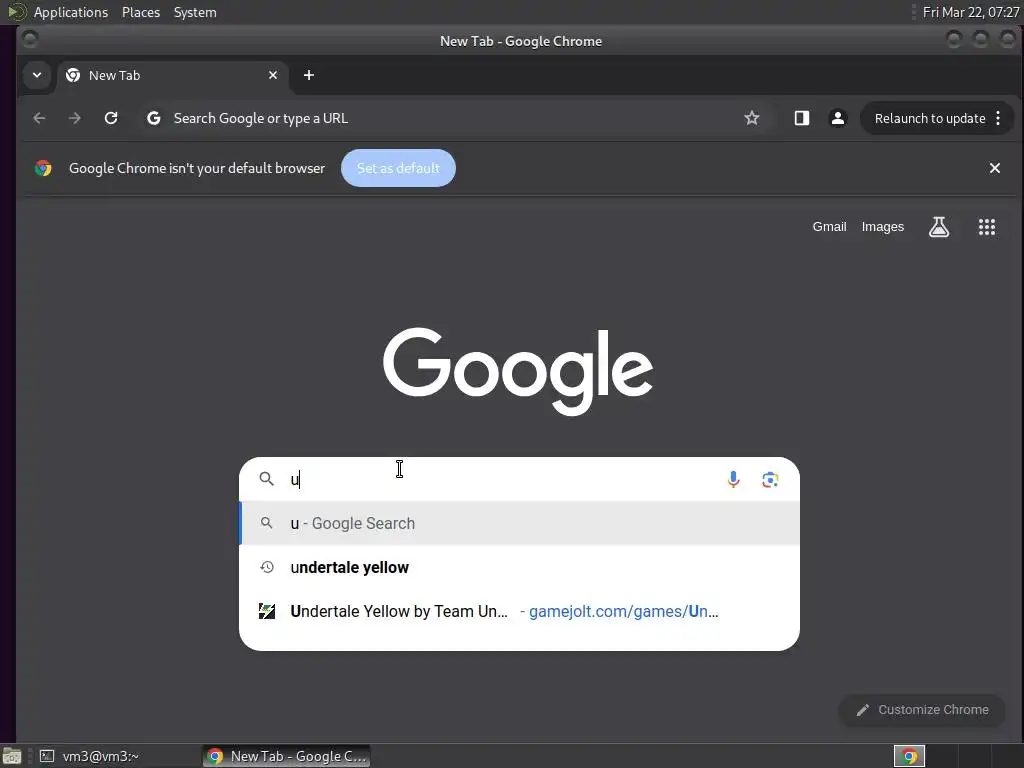Select 'undertale yellow' history suggestion
The height and width of the screenshot is (768, 1024).
pyautogui.click(x=520, y=568)
